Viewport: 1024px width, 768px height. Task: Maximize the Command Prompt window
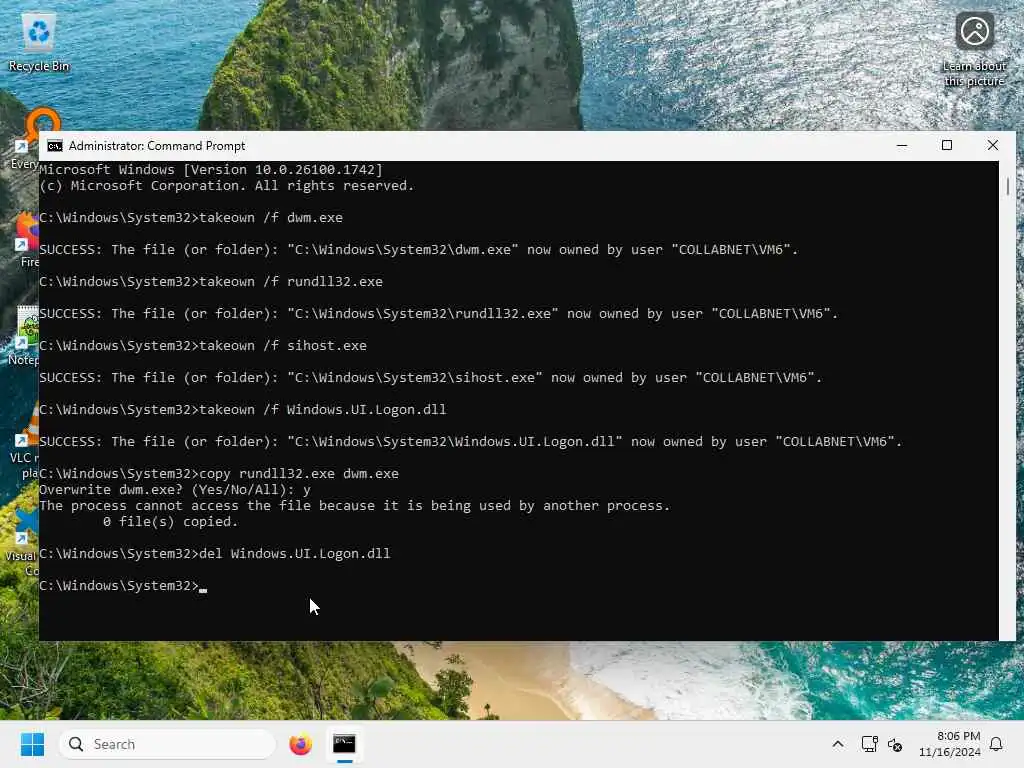tap(947, 146)
